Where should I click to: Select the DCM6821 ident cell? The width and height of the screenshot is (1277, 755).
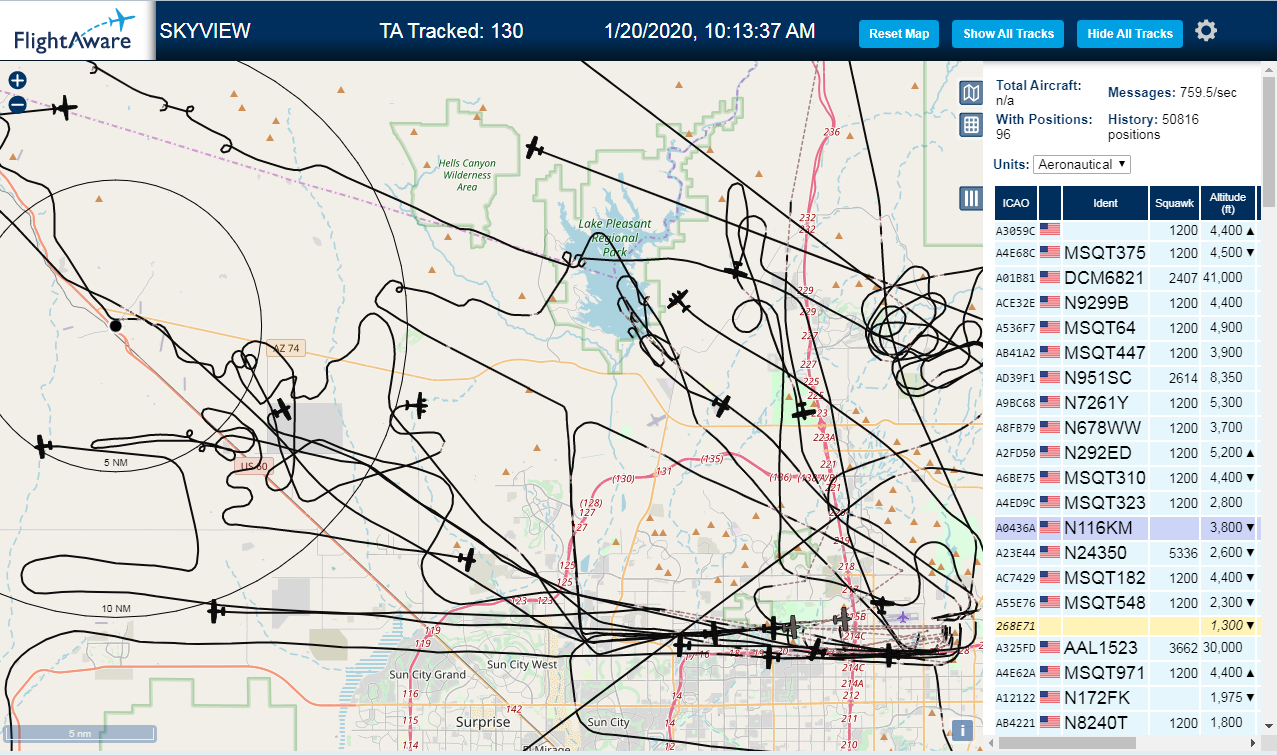point(1105,277)
